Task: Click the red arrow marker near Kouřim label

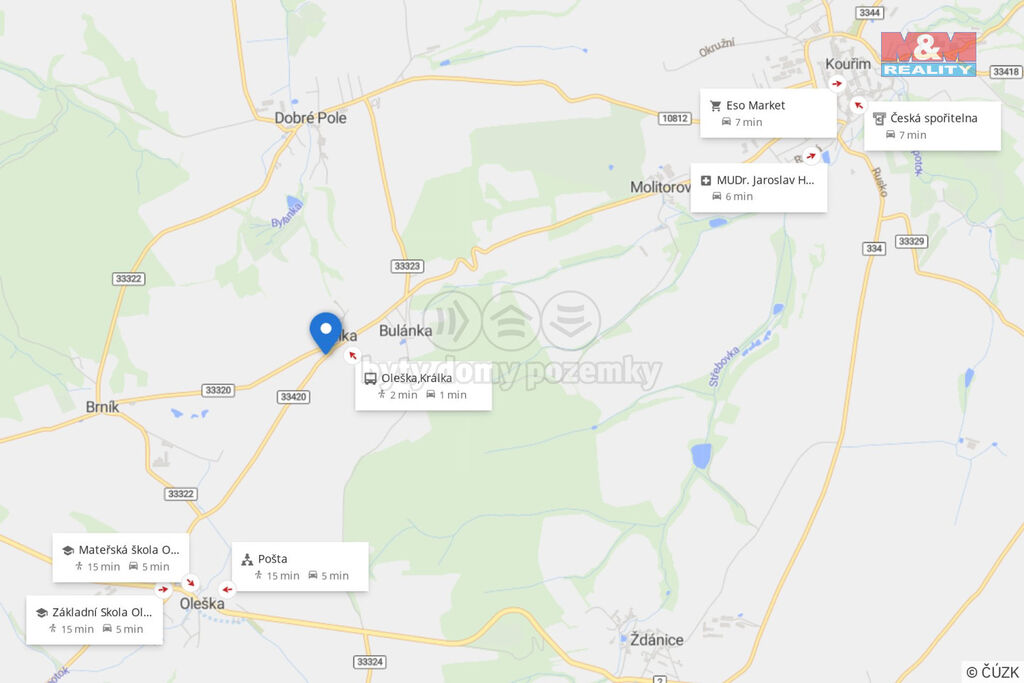Action: pyautogui.click(x=837, y=84)
